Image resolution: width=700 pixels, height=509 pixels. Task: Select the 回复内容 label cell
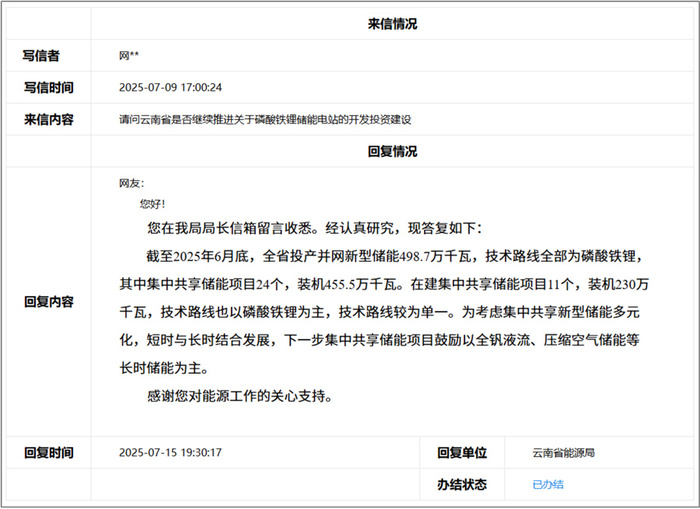[48, 302]
